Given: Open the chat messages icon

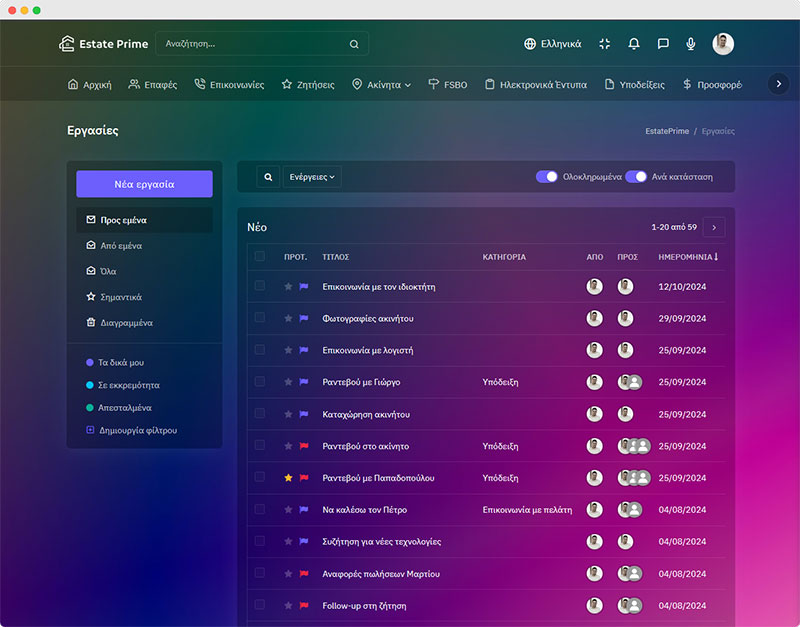Looking at the screenshot, I should (663, 44).
